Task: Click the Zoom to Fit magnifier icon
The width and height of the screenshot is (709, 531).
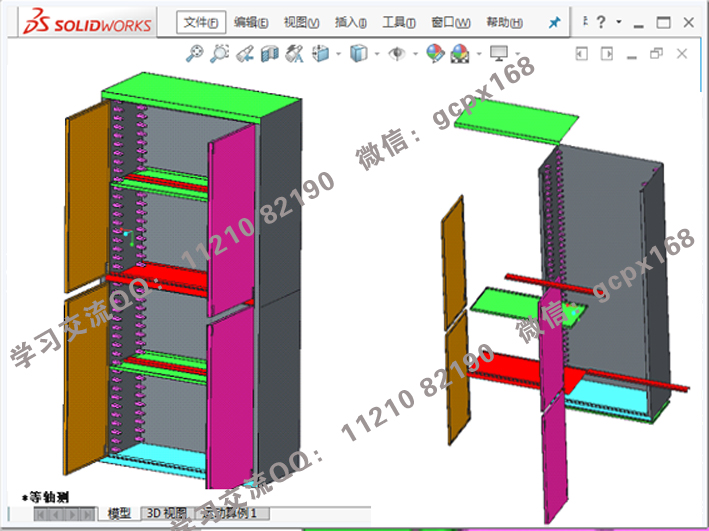Action: [x=196, y=53]
